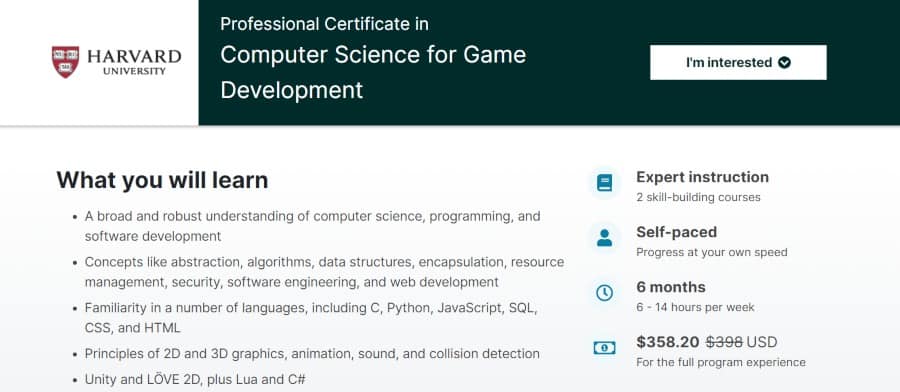
Task: Click the book icon beside Expert instruction
Action: click(x=604, y=184)
